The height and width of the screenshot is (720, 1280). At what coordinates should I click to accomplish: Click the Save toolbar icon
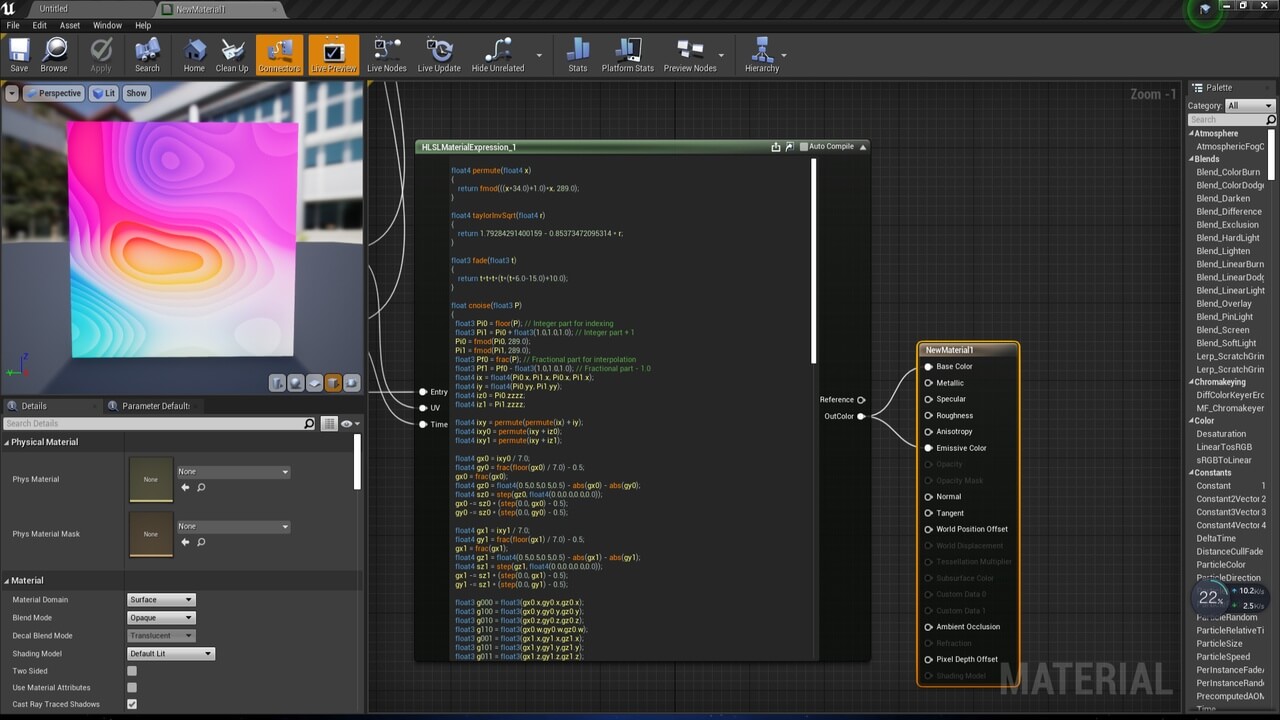pyautogui.click(x=19, y=54)
